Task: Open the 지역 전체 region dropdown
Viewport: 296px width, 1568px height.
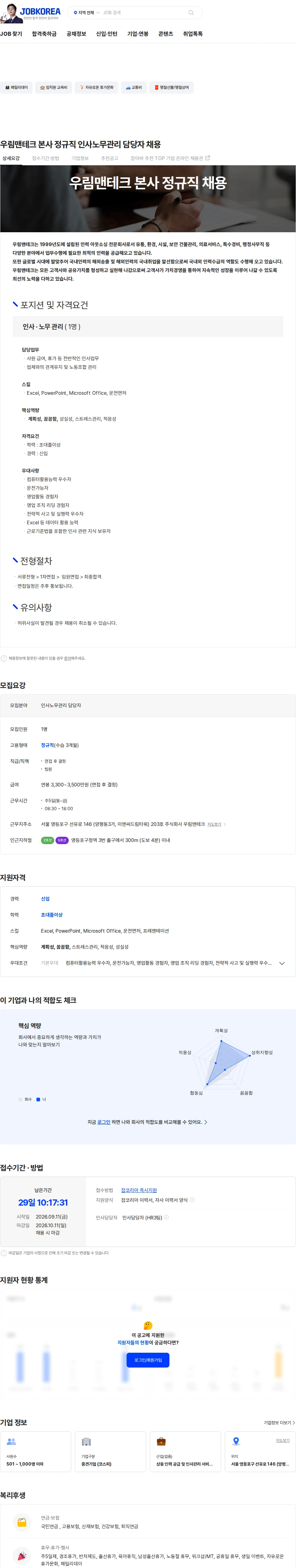Action: pos(86,13)
